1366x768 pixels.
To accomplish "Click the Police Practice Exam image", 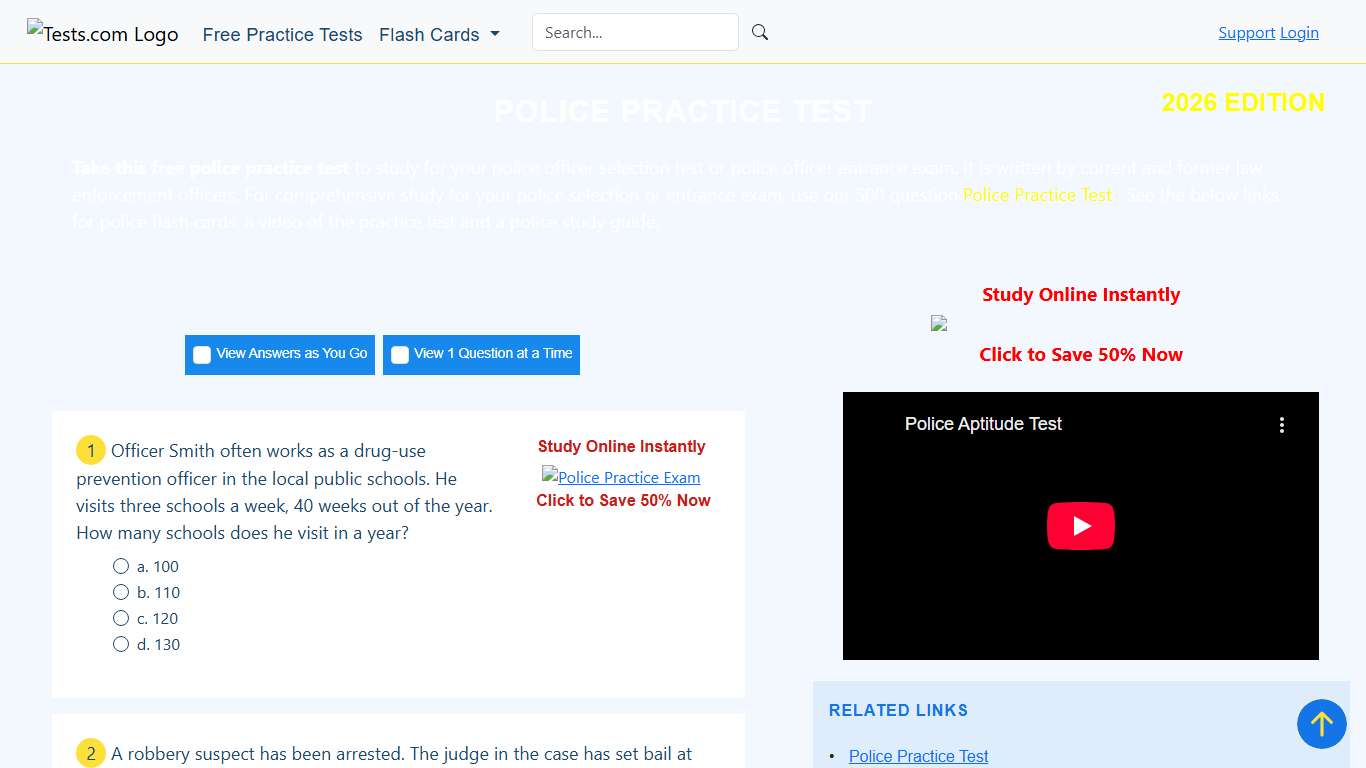I will point(621,477).
